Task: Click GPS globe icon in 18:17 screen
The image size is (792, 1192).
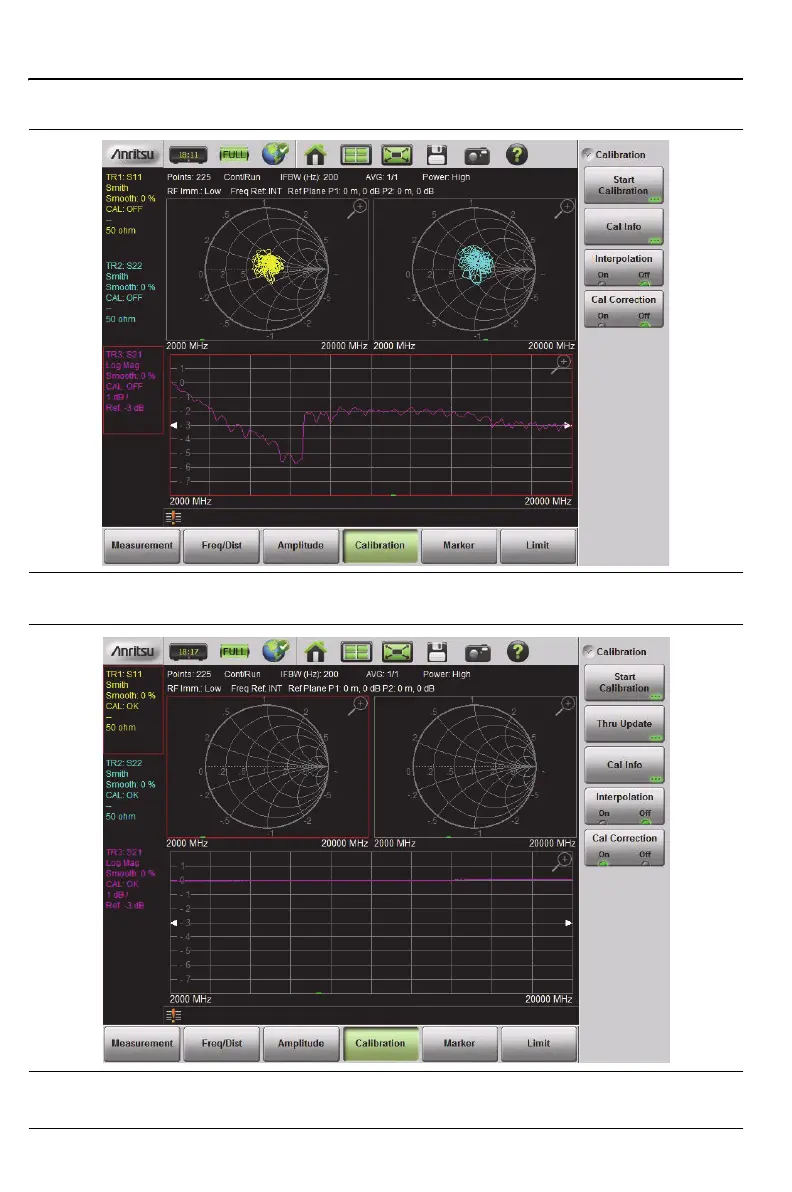Action: point(276,651)
